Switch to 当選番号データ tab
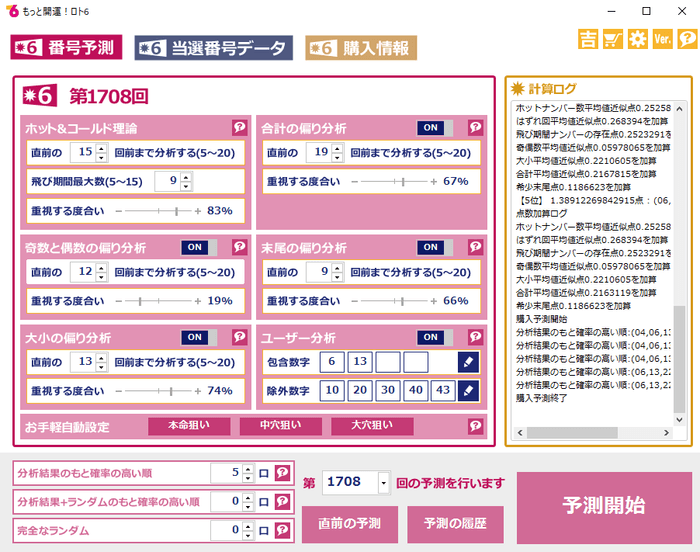This screenshot has height=552, width=700. click(214, 48)
